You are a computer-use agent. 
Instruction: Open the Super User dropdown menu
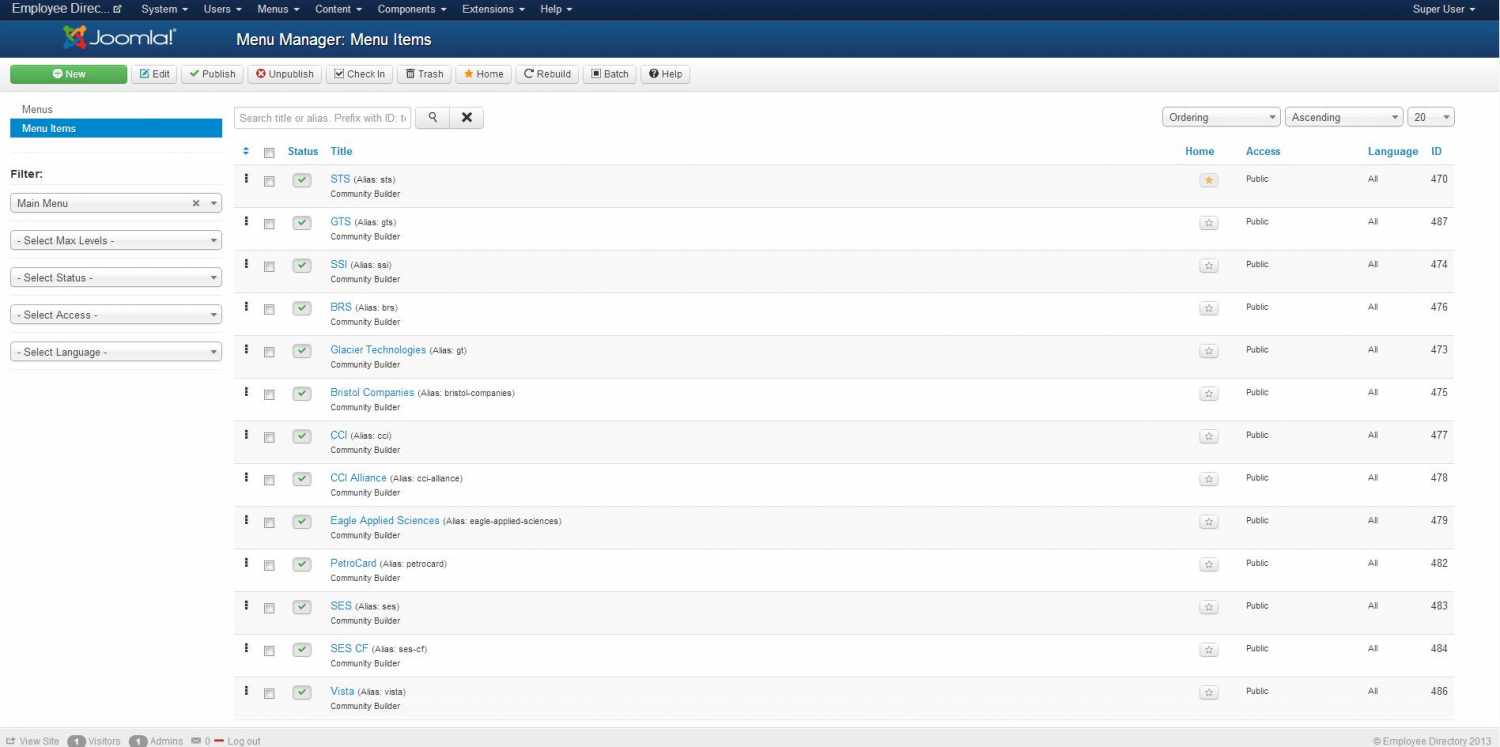pyautogui.click(x=1444, y=9)
